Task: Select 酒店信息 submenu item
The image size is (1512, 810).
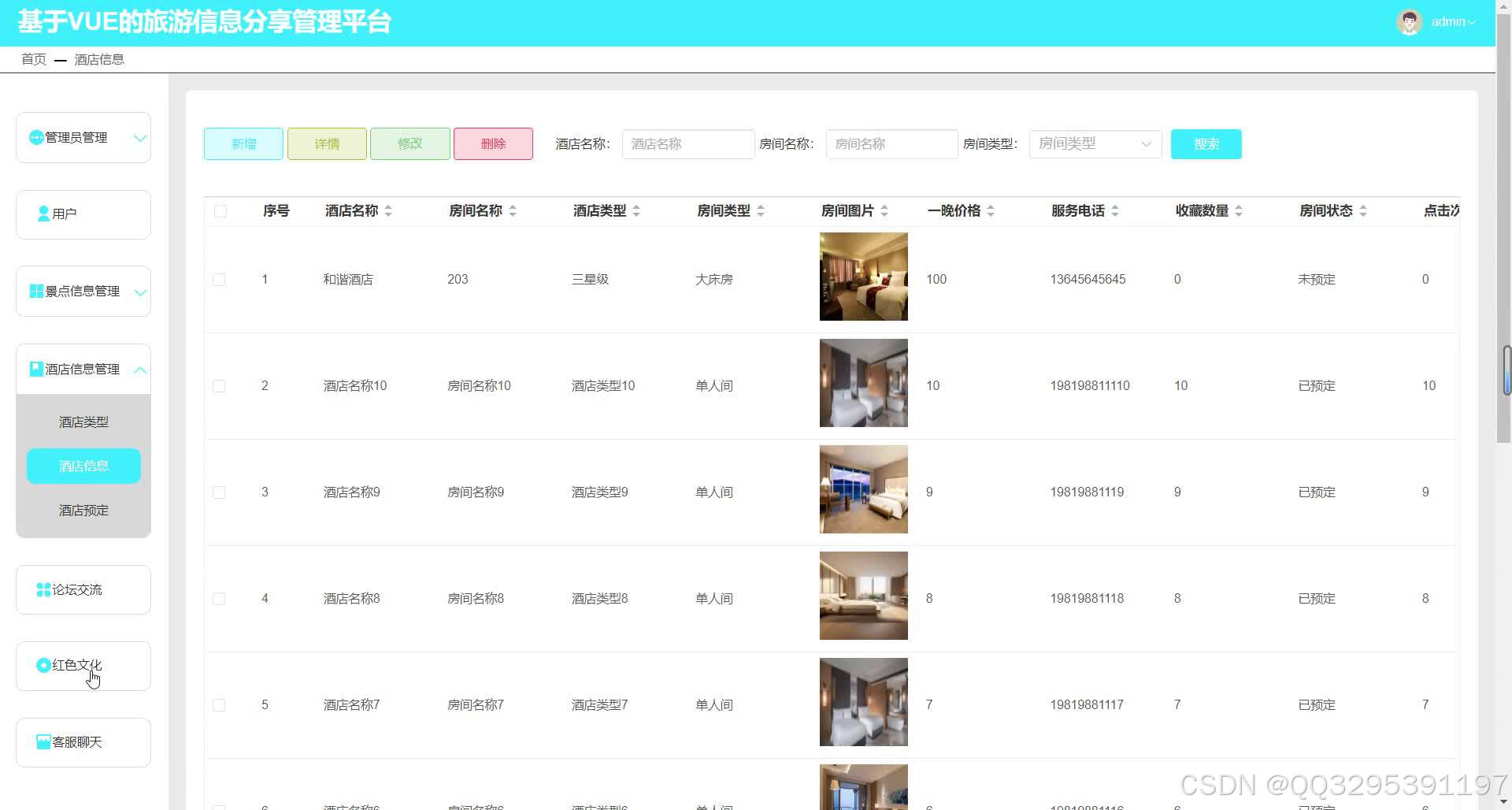Action: (x=83, y=466)
